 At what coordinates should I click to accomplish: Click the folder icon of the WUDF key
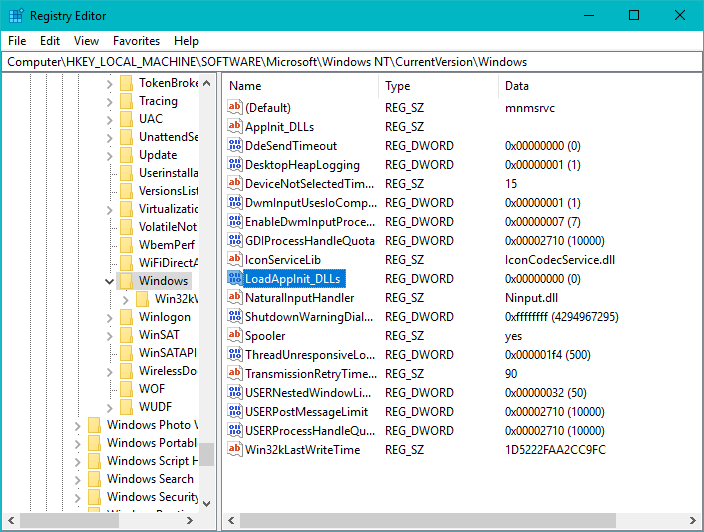pos(127,407)
